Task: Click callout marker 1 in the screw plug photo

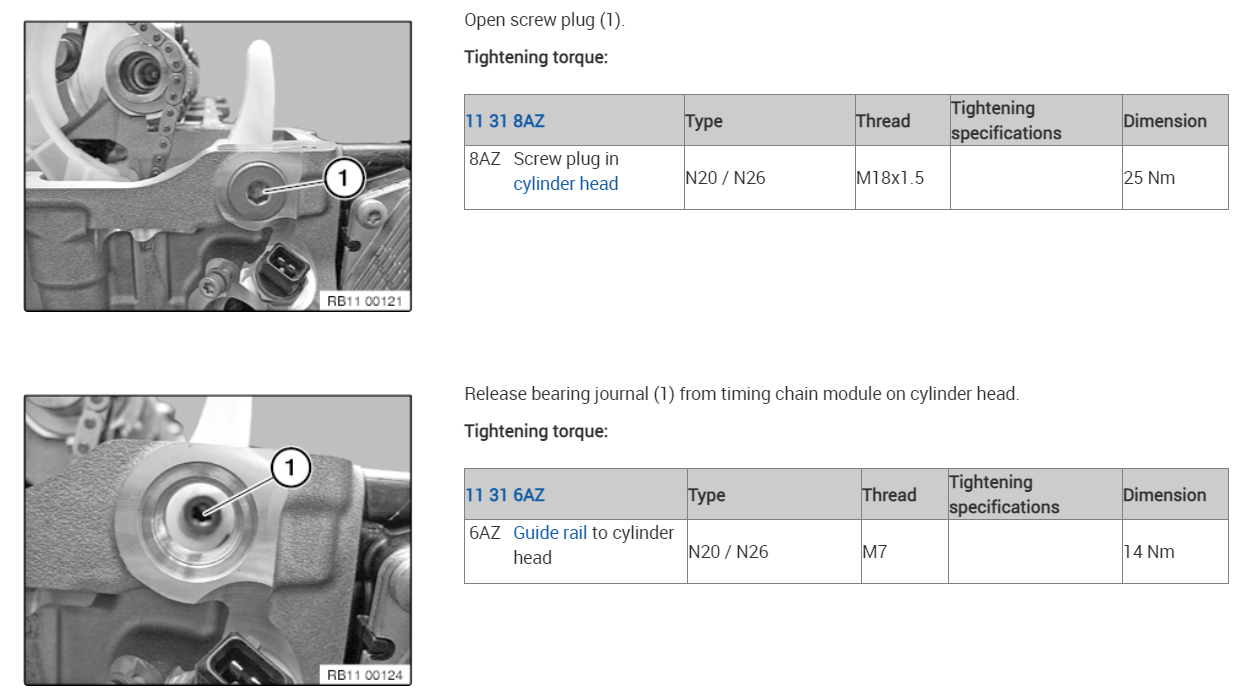Action: (x=344, y=179)
